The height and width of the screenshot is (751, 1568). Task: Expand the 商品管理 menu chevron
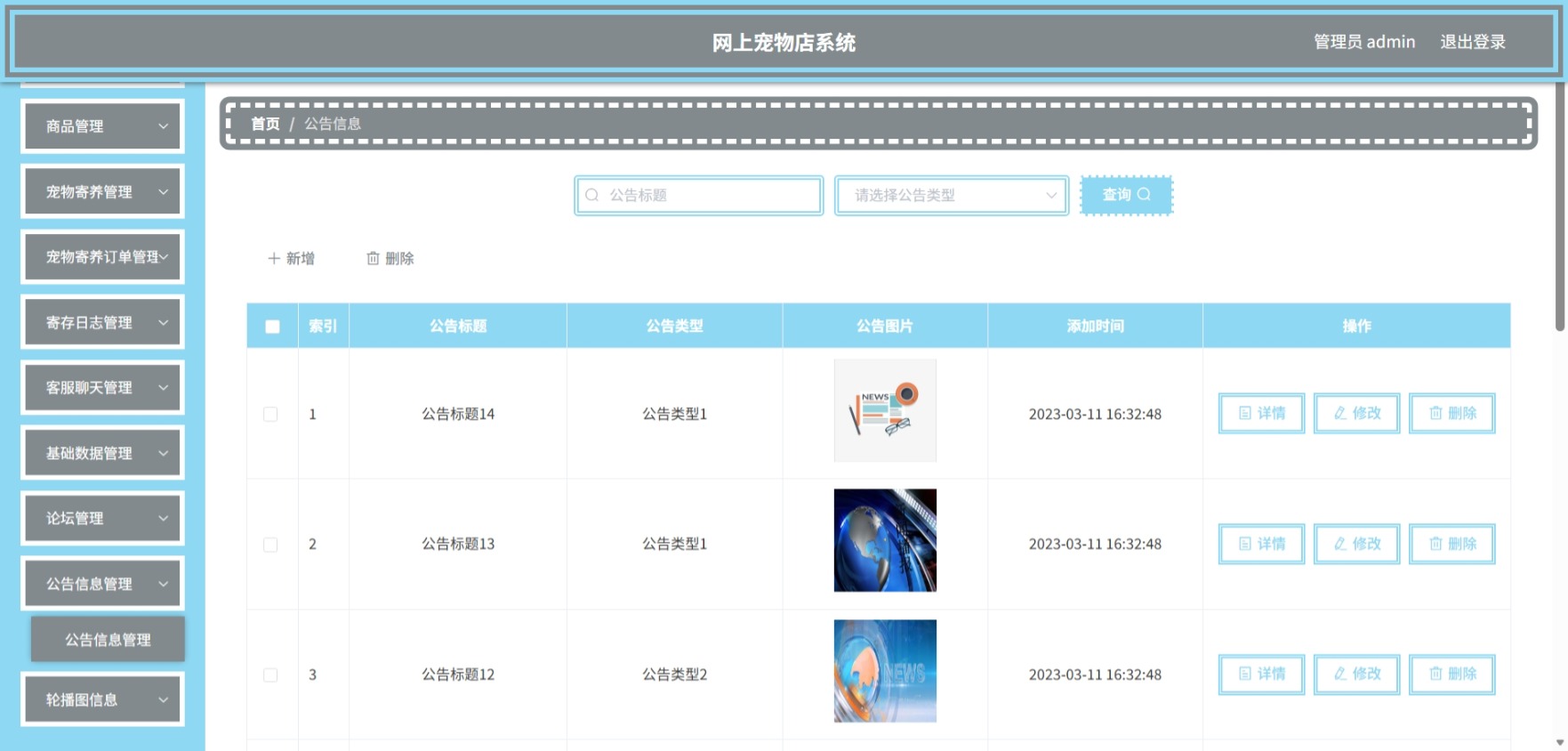point(164,126)
